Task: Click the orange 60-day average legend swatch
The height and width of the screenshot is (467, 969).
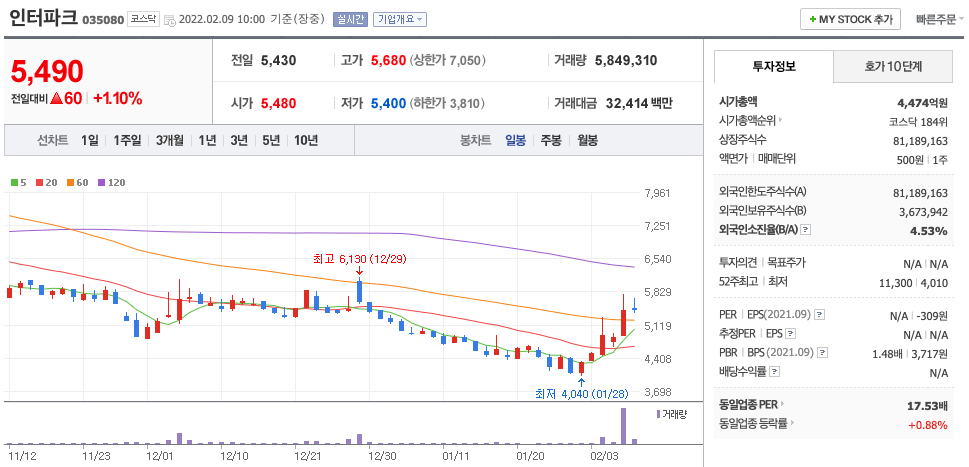Action: tap(69, 183)
